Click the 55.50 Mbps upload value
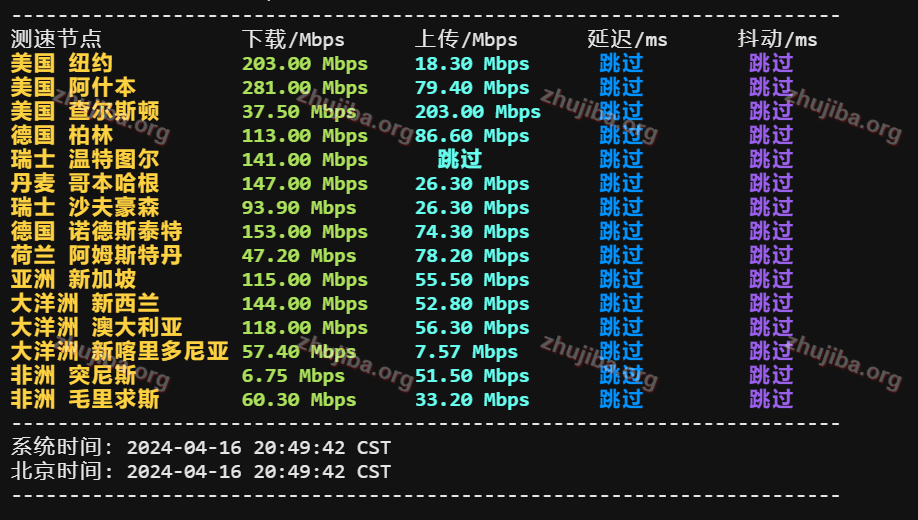 click(472, 279)
